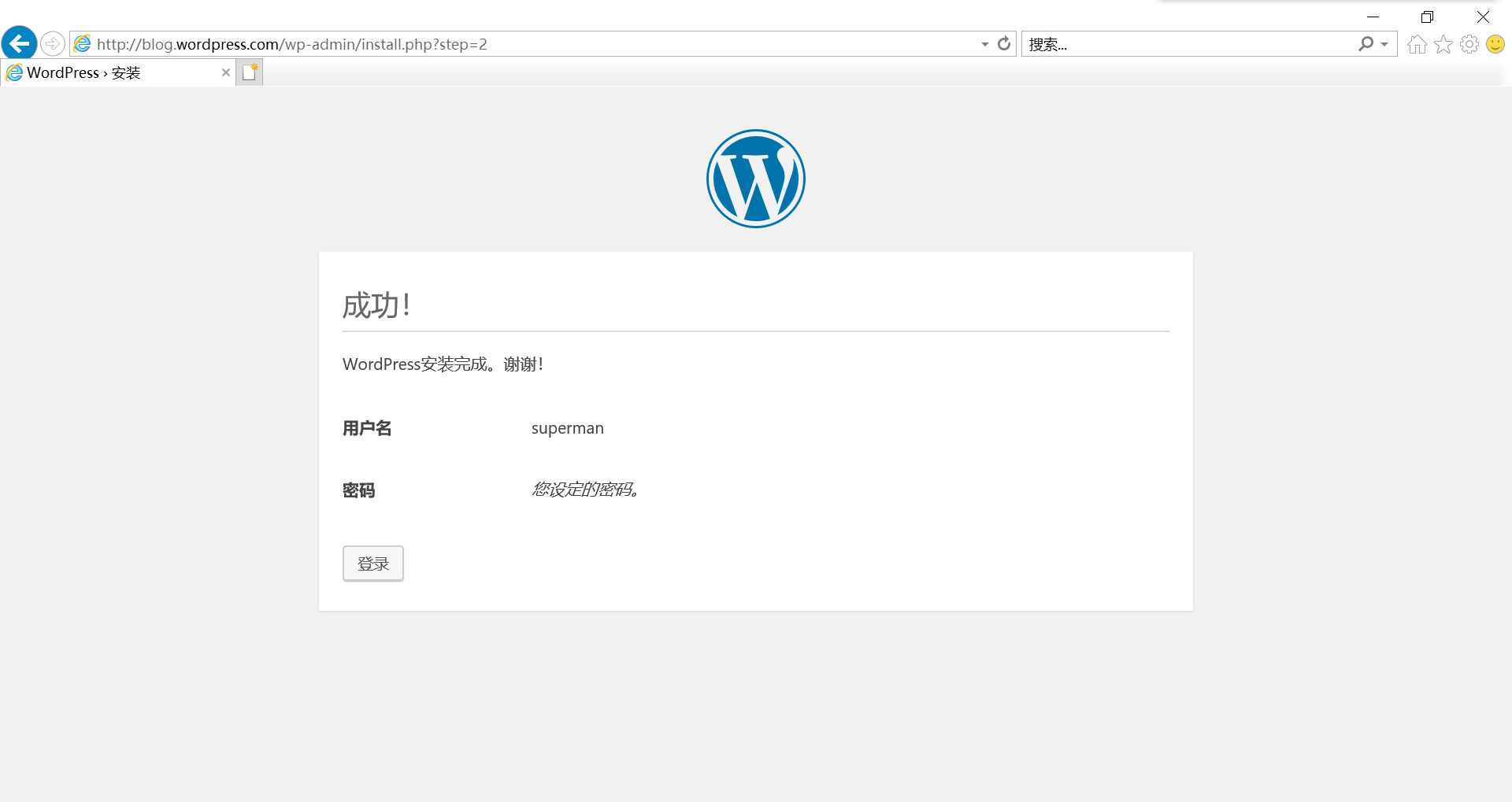Restore down the browser window
The image size is (1512, 802).
1427,17
